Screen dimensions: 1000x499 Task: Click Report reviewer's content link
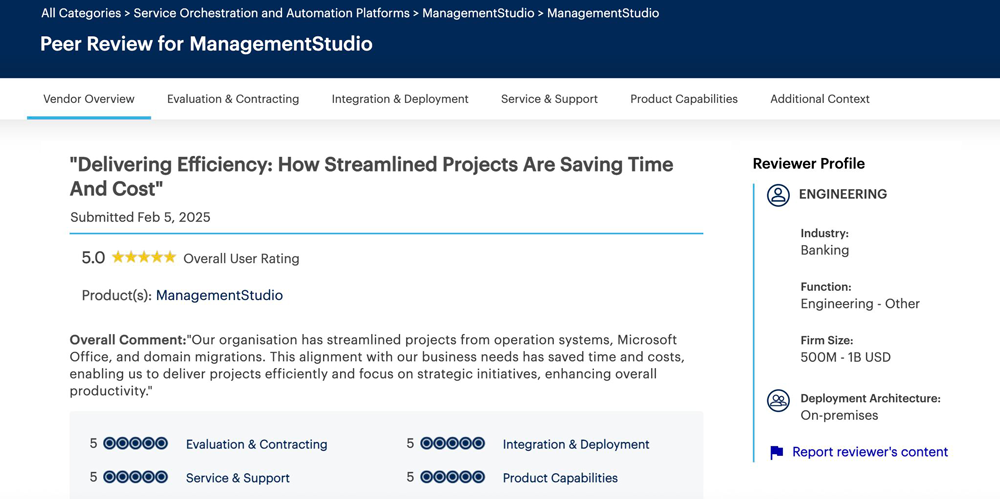[870, 452]
